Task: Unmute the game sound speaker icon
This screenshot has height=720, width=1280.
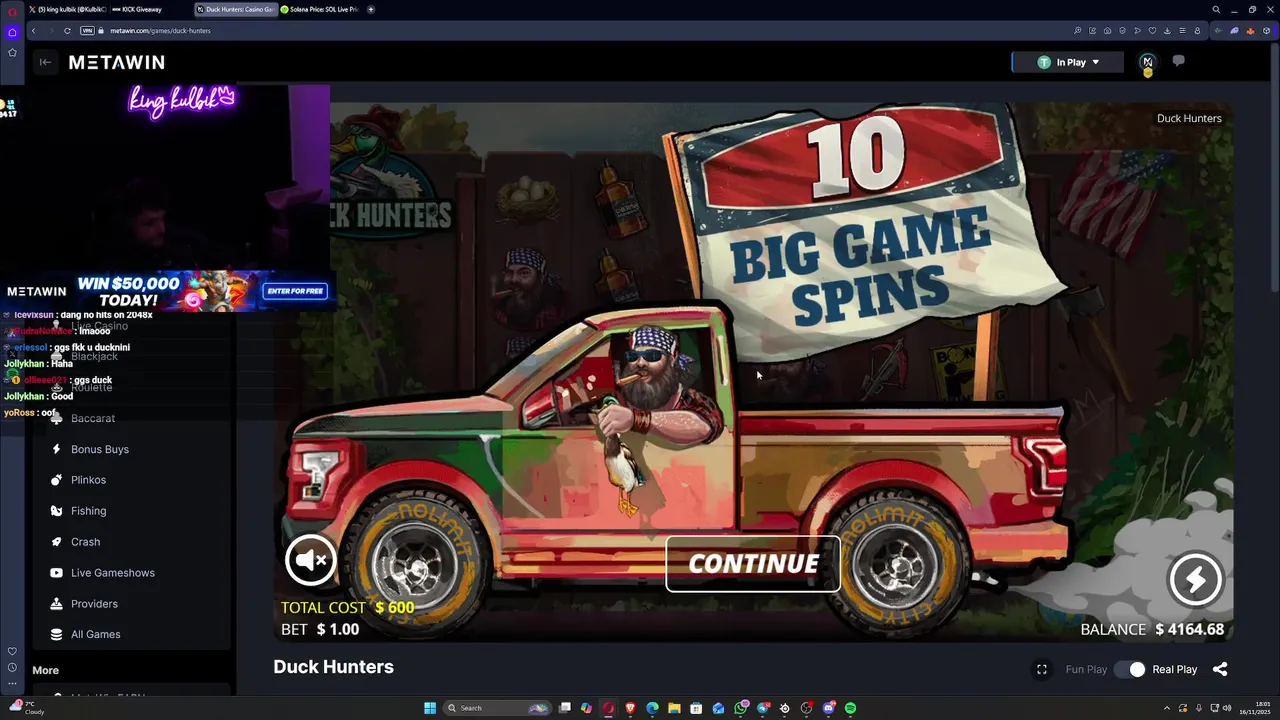Action: [310, 560]
